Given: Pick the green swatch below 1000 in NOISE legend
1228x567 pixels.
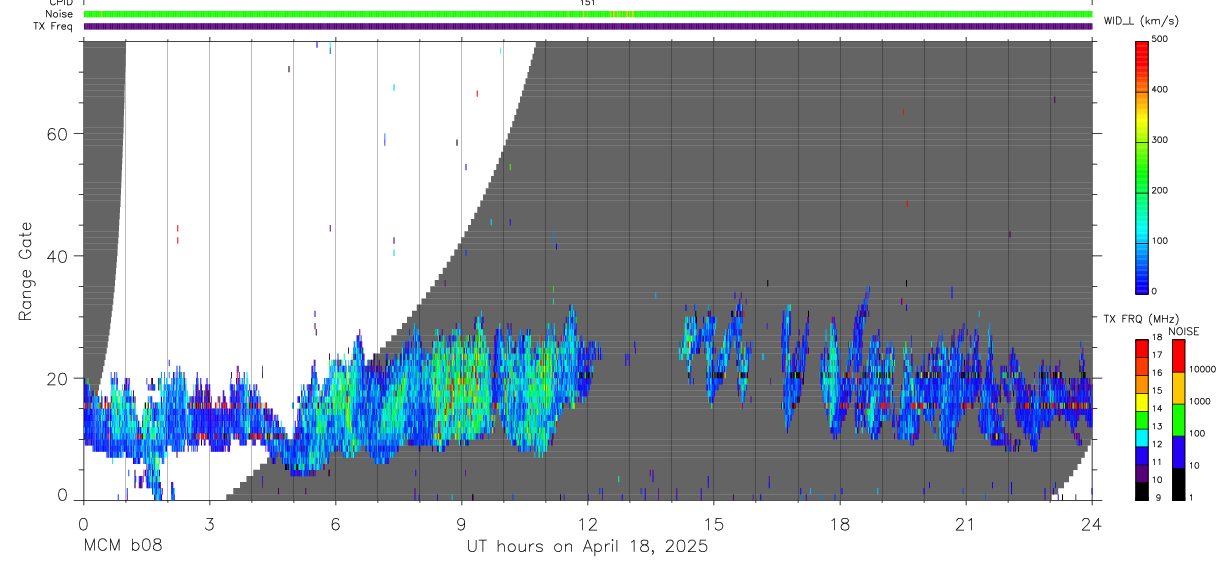Looking at the screenshot, I should [x=1178, y=420].
